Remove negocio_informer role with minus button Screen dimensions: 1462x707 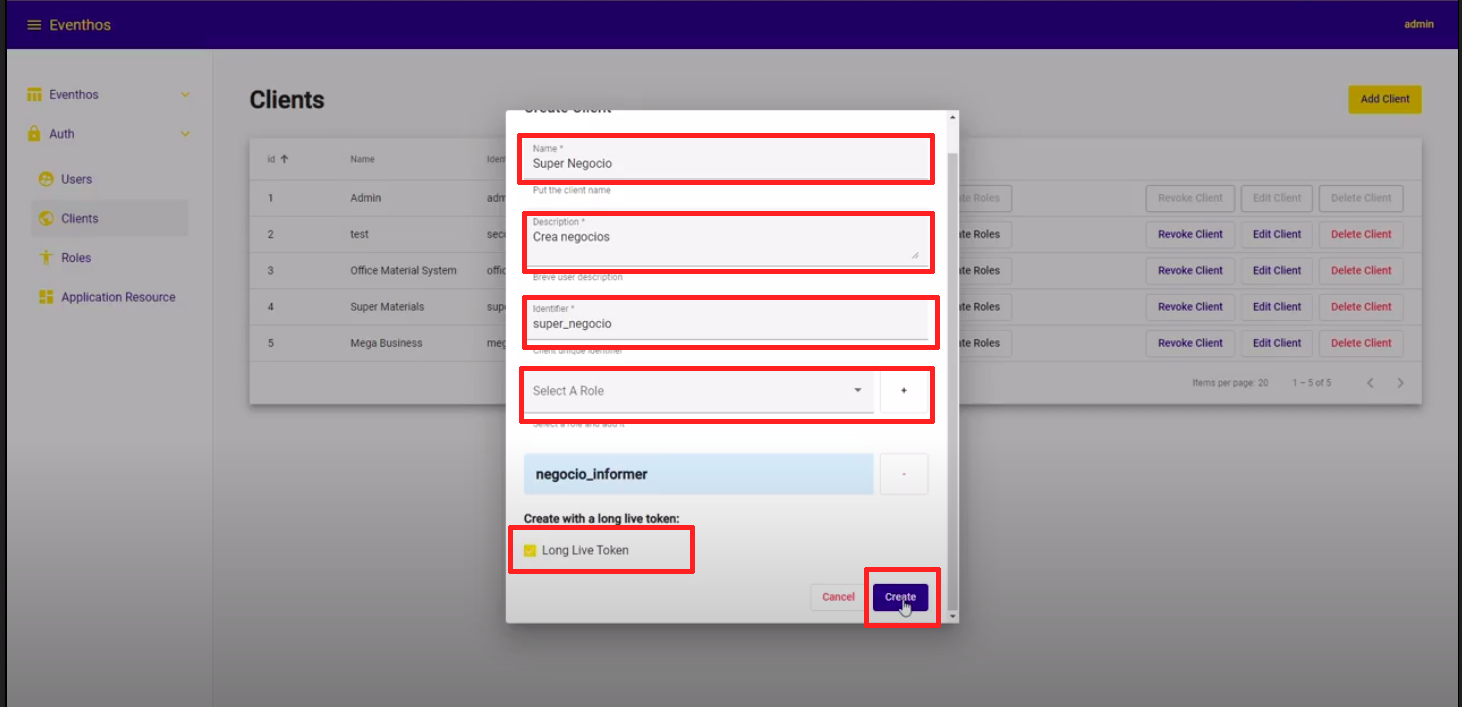(904, 474)
